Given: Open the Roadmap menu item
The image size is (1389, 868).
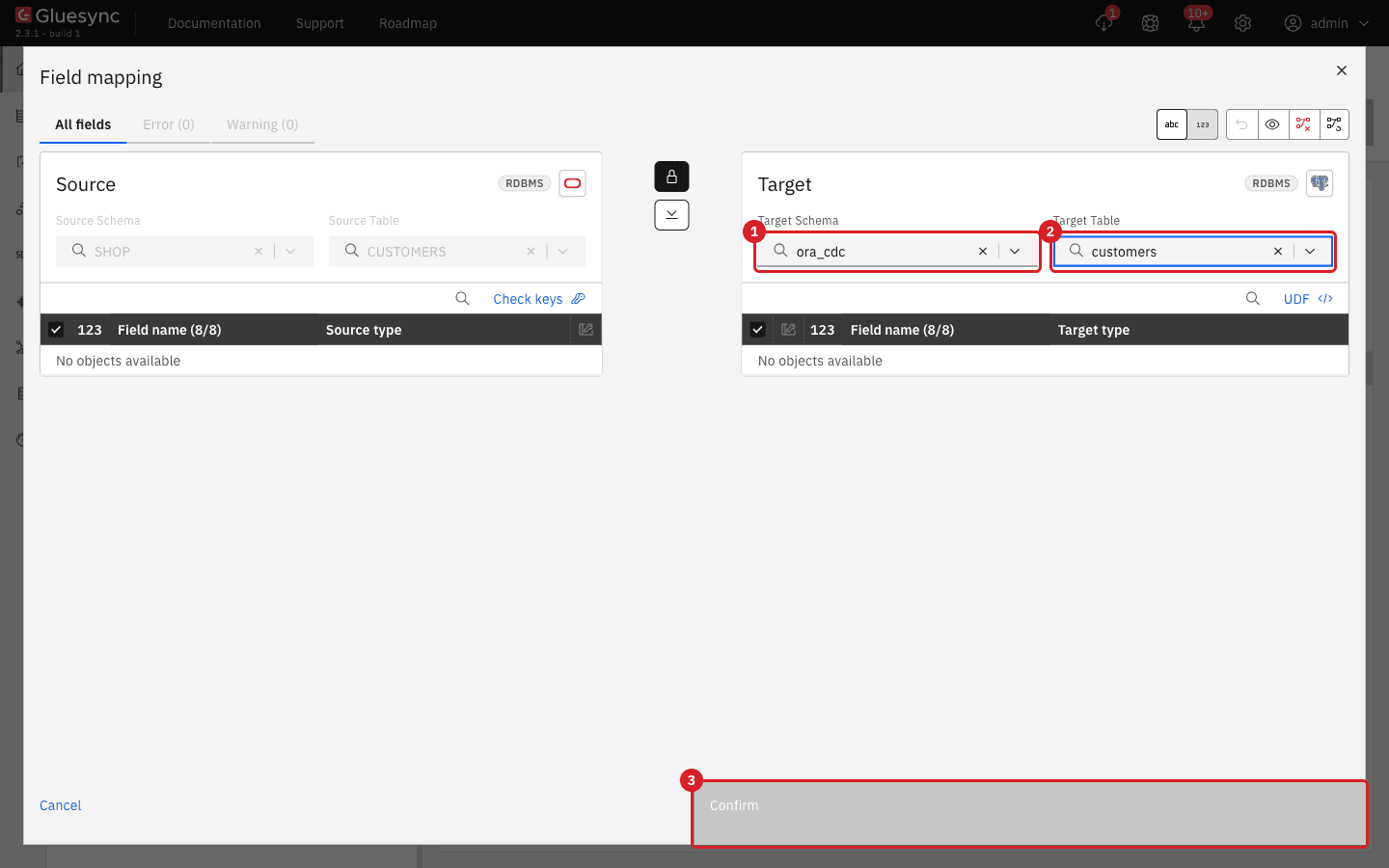Looking at the screenshot, I should point(408,23).
